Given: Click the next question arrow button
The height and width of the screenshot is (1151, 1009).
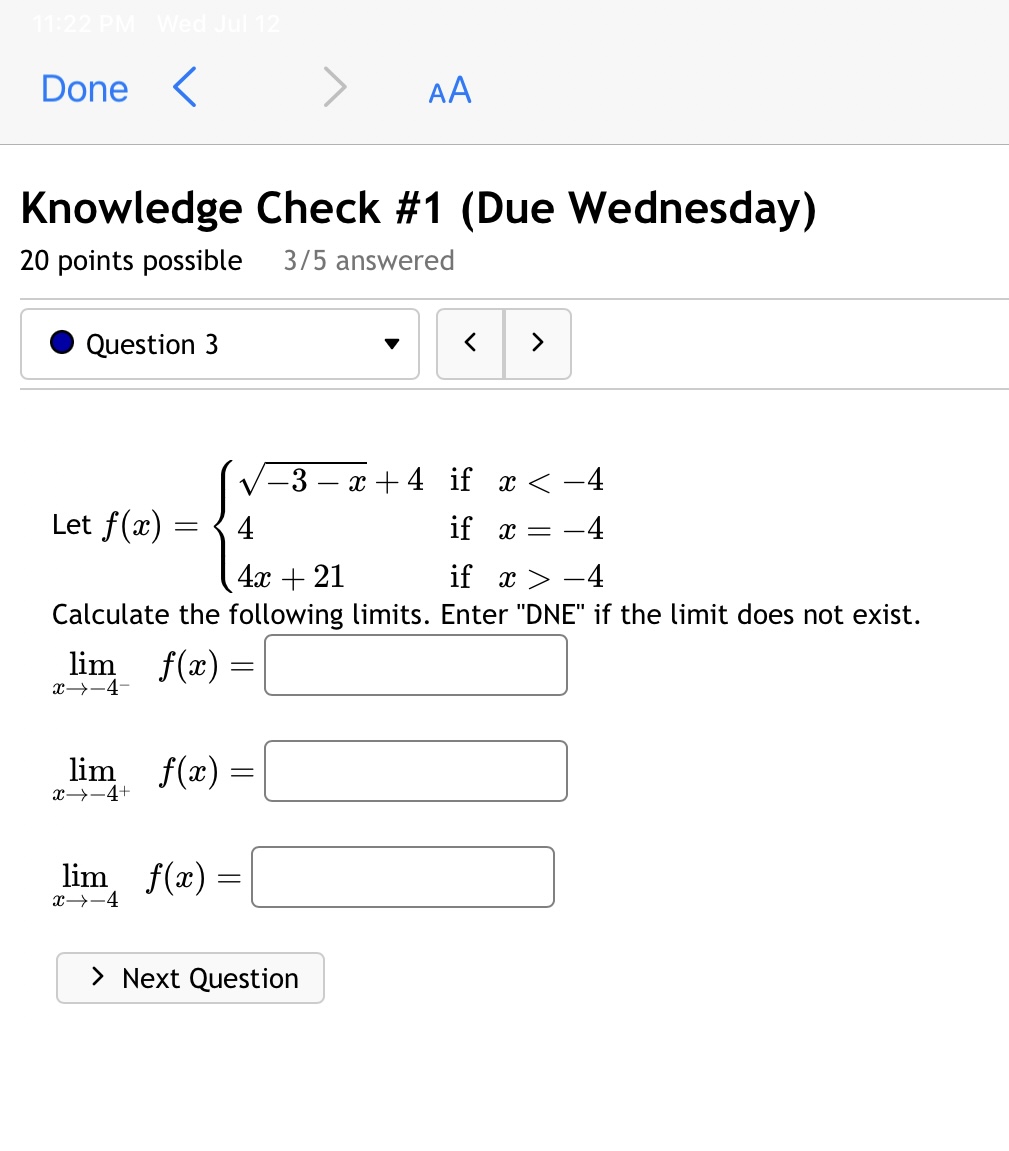Looking at the screenshot, I should (537, 343).
